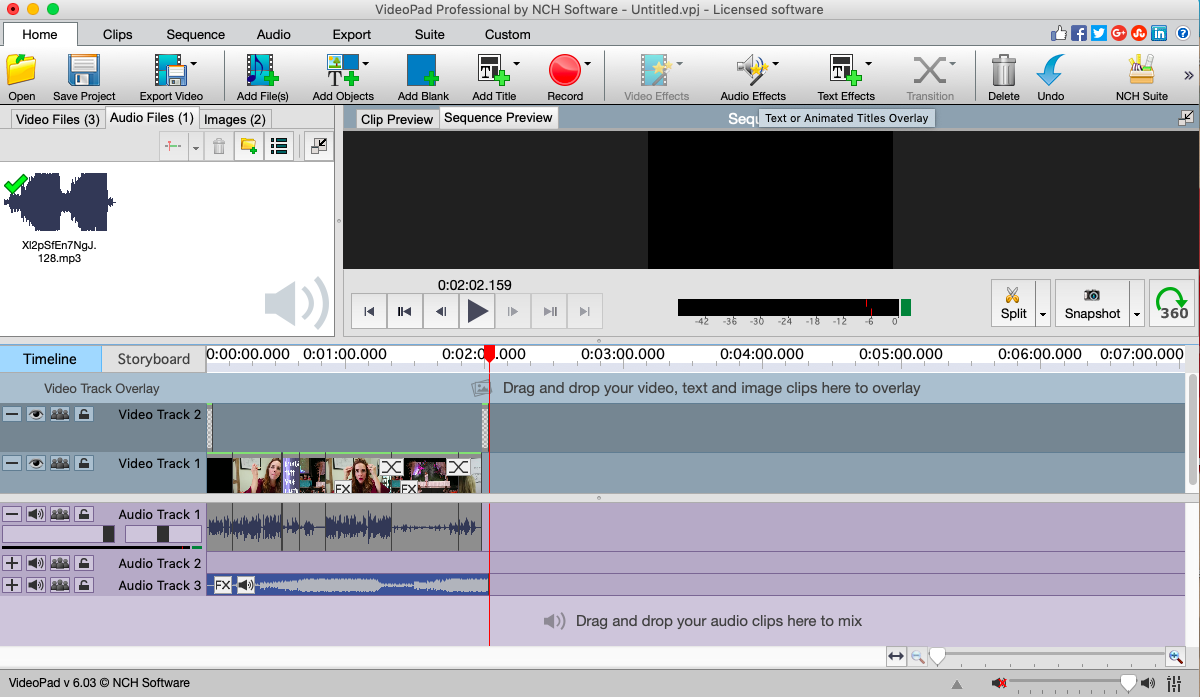Expand Audio Track 2 with plus button
The height and width of the screenshot is (697, 1200).
(x=12, y=564)
